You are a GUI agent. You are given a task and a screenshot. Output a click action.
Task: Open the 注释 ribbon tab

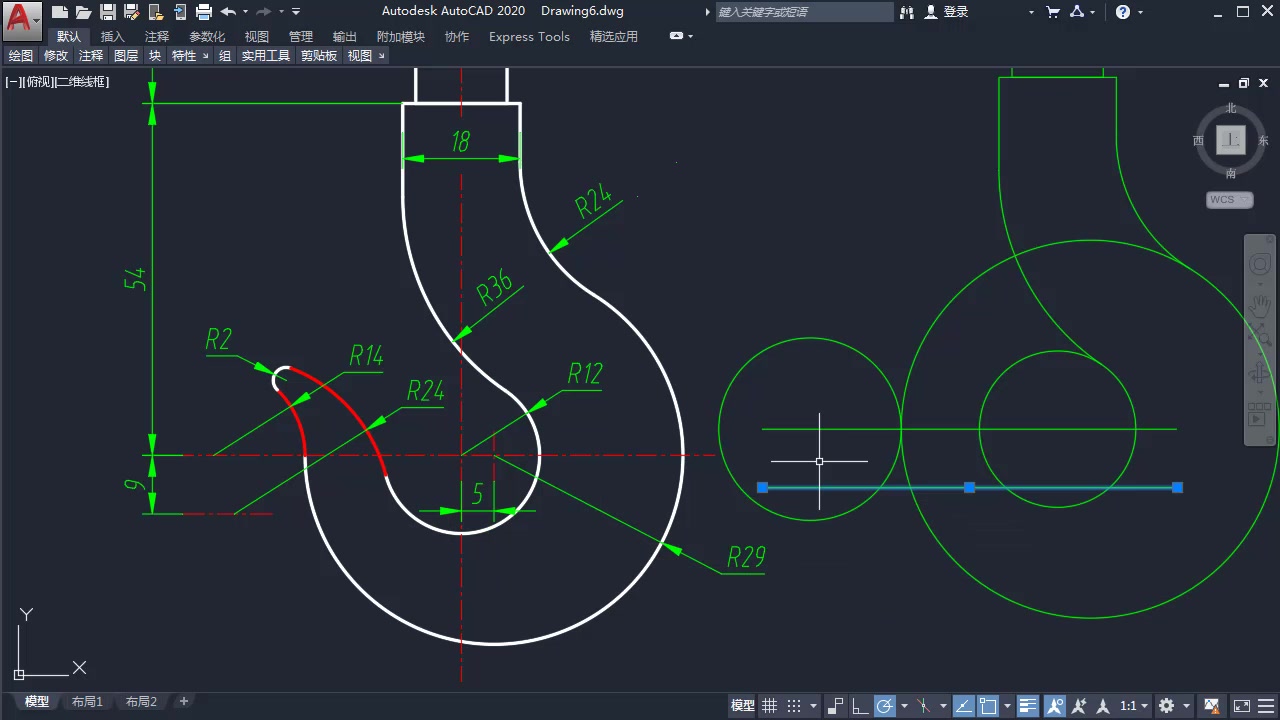click(x=157, y=37)
